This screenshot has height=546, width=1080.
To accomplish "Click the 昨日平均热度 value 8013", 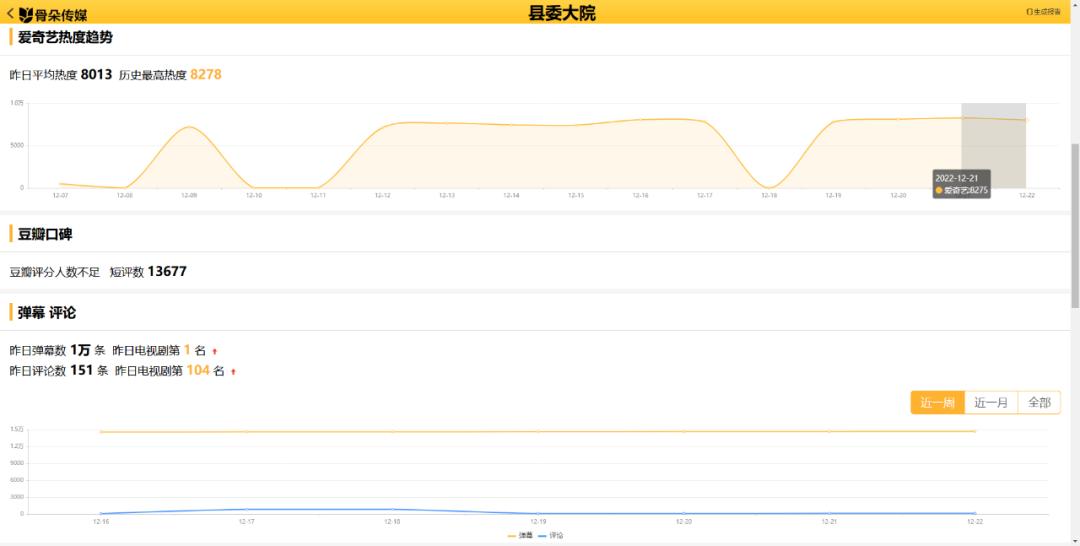I will [x=96, y=74].
